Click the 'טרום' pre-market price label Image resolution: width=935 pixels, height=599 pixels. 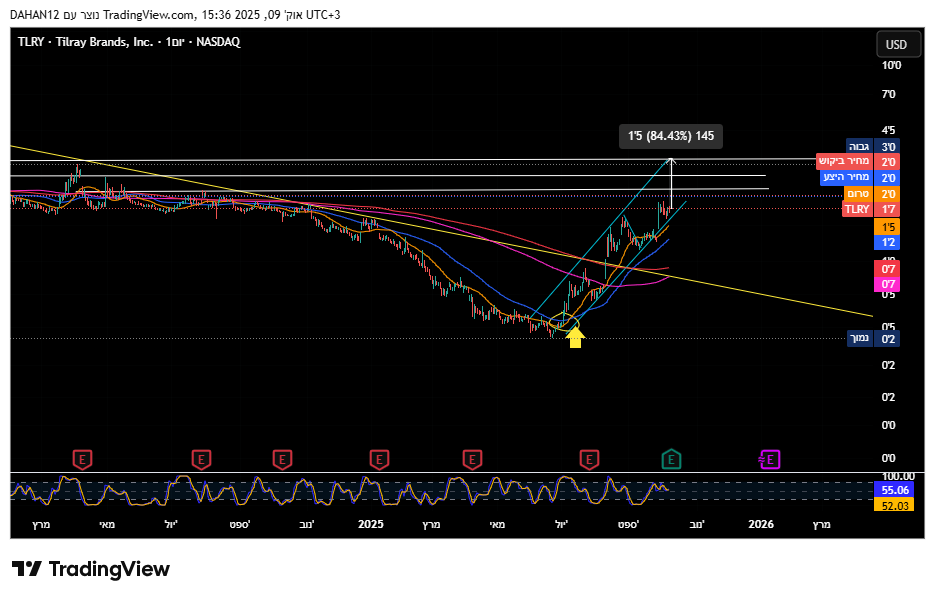click(857, 194)
